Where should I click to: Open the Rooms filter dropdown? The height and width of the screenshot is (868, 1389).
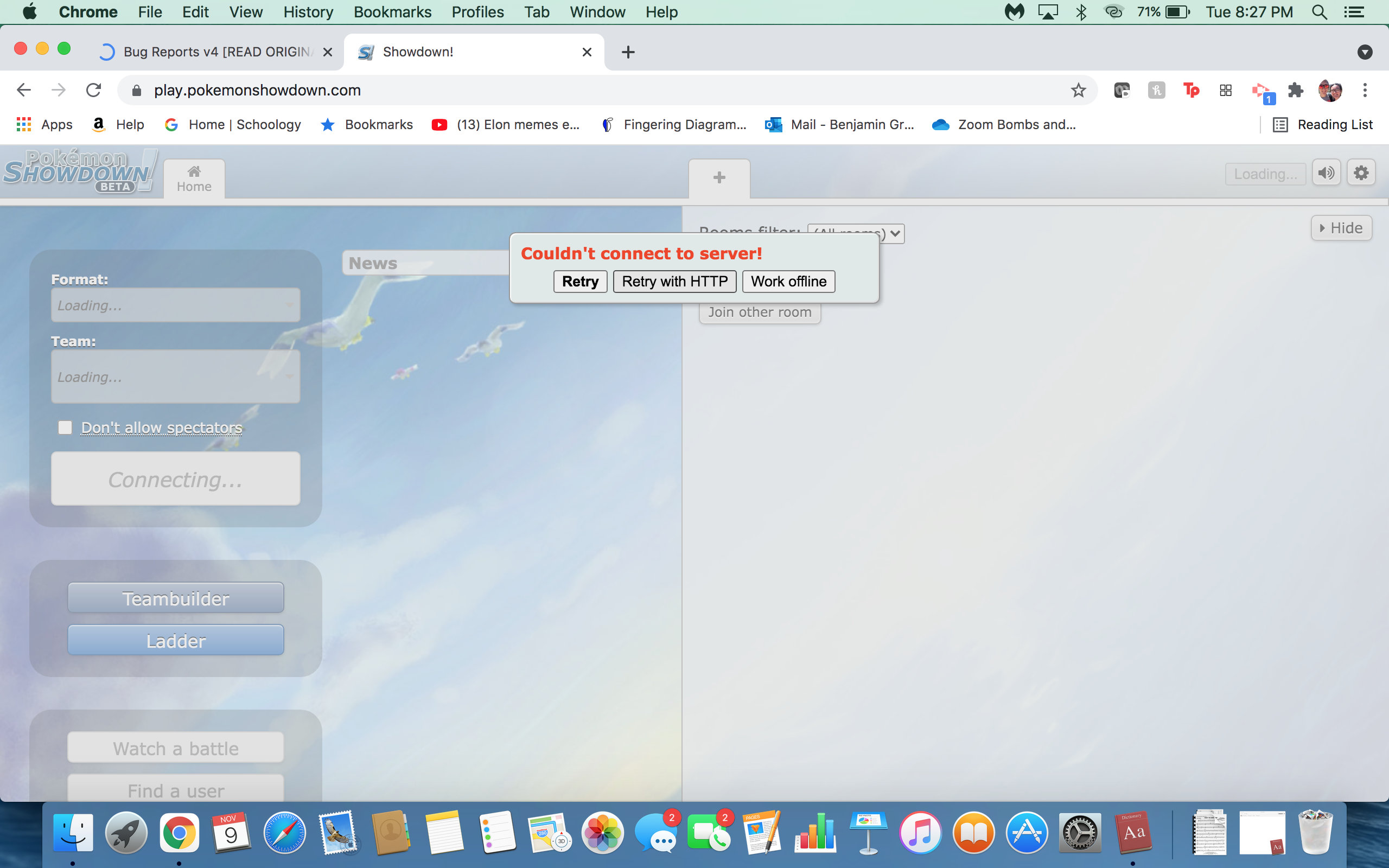[856, 234]
